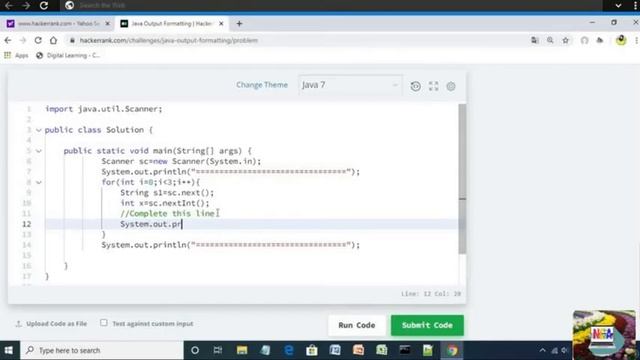This screenshot has height=360, width=640.
Task: Click the String s1=sc.next(); line
Action: coord(167,193)
